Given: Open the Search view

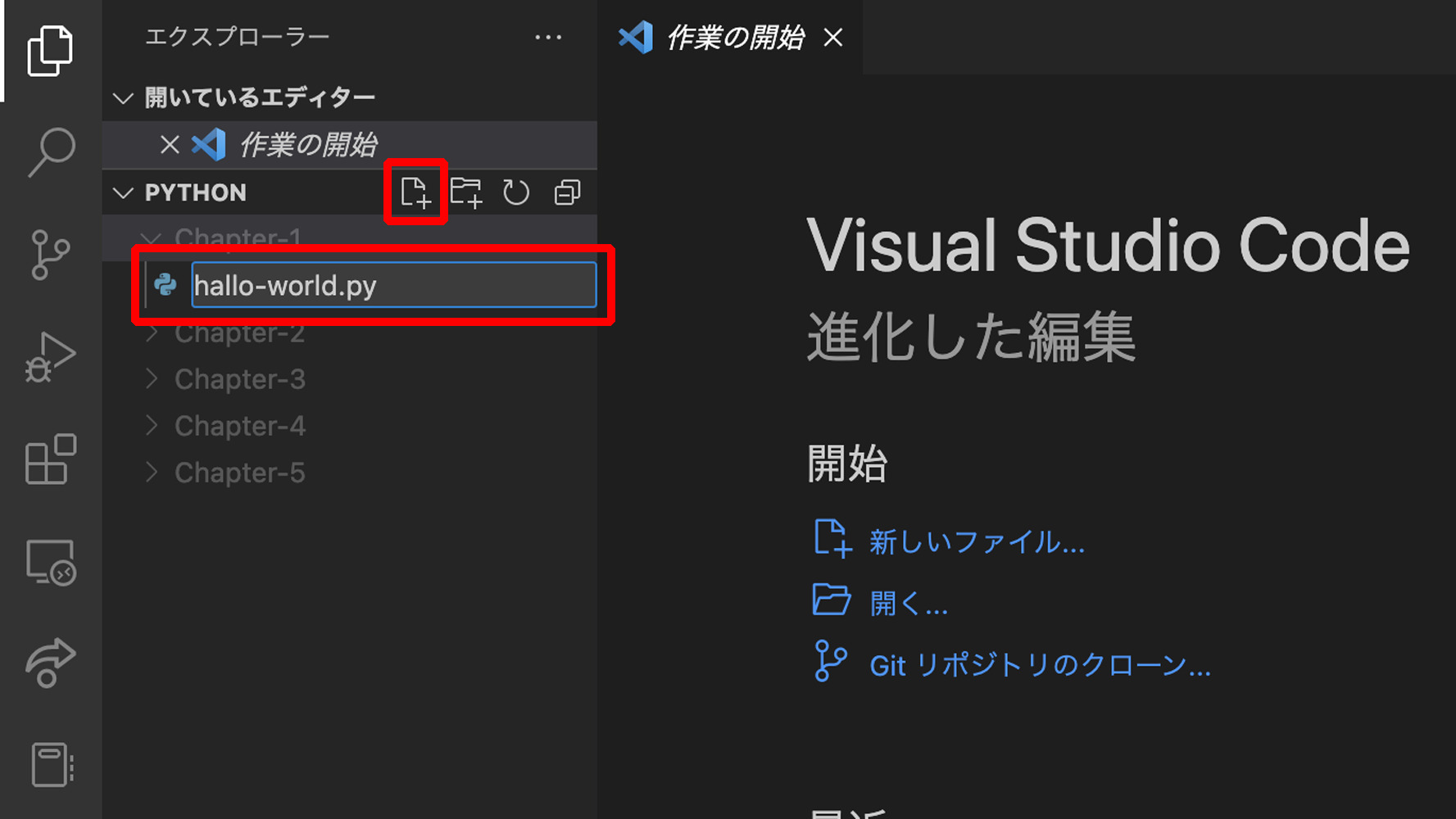Looking at the screenshot, I should pyautogui.click(x=49, y=152).
